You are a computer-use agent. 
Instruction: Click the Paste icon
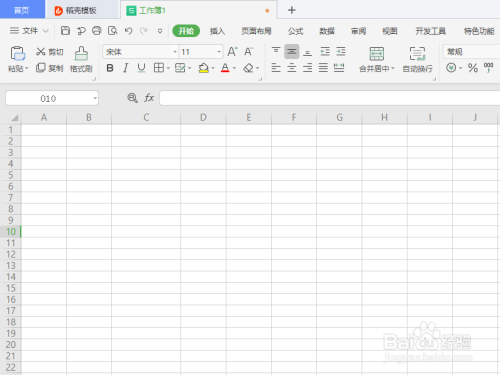(x=17, y=53)
